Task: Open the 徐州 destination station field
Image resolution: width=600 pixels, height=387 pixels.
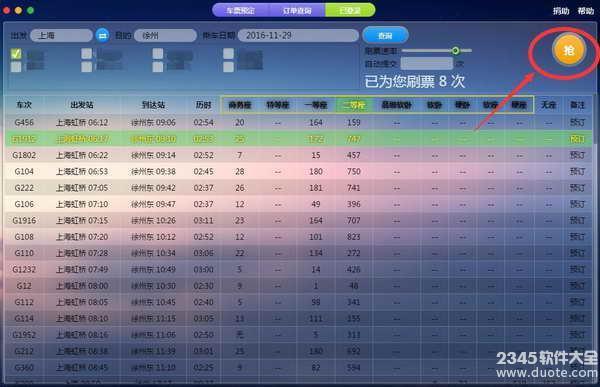Action: click(x=165, y=36)
